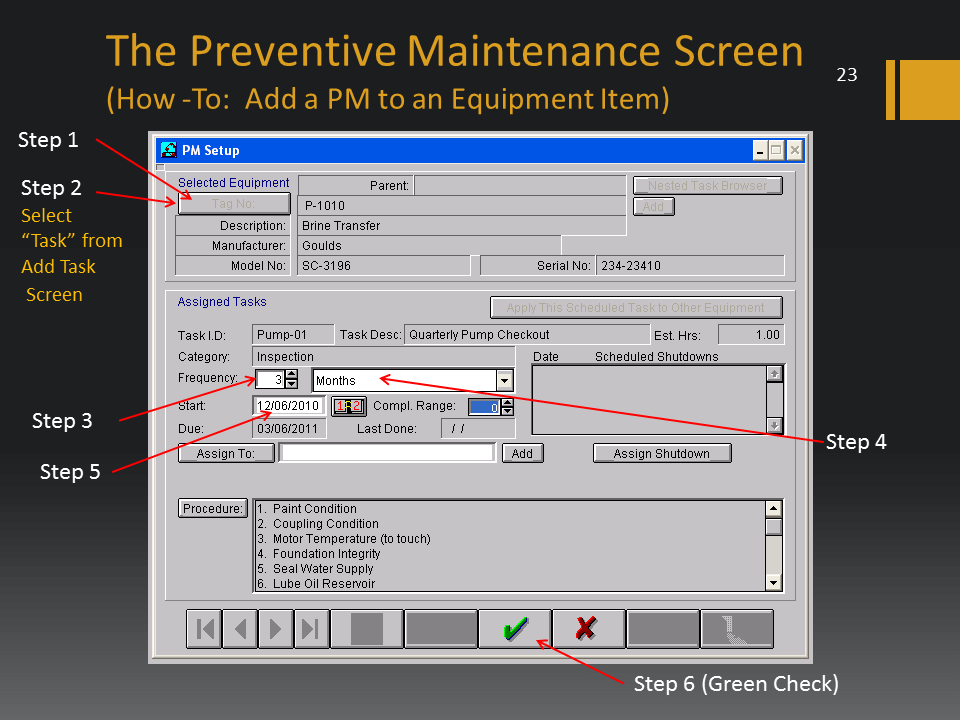Click the Due date field 03/06/2011
This screenshot has height=720, width=960.
click(x=288, y=429)
